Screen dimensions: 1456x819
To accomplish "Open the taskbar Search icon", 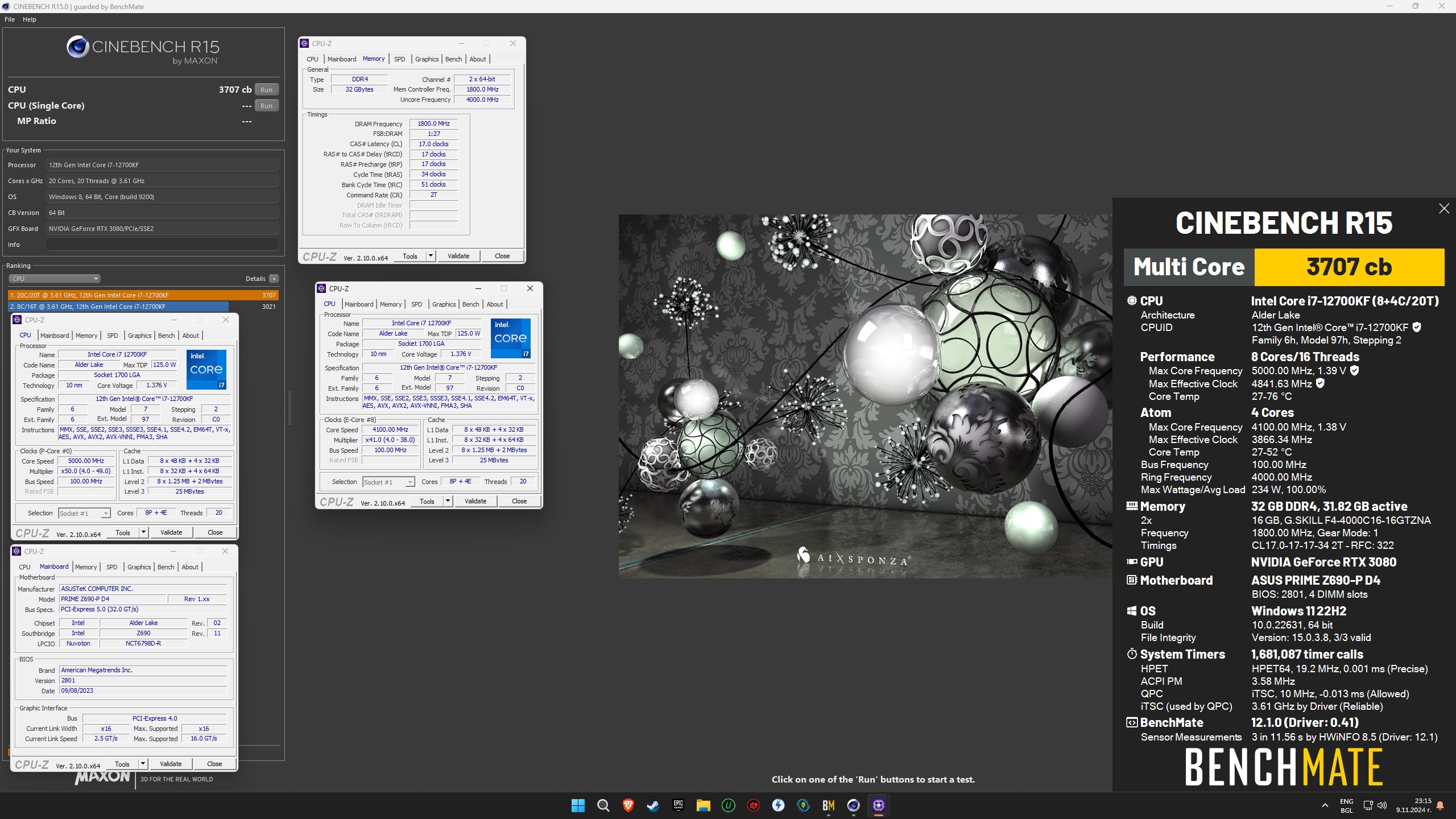I will tap(603, 805).
